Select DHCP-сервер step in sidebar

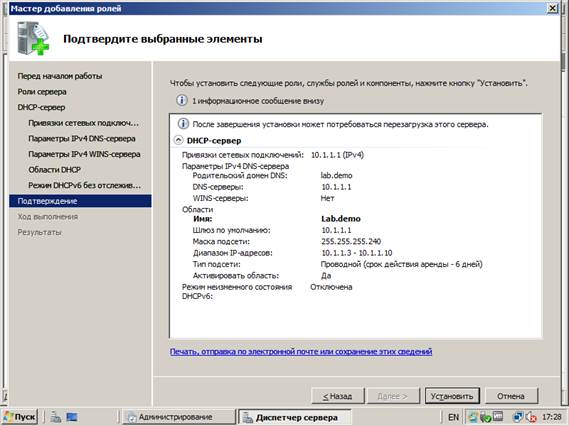41,107
